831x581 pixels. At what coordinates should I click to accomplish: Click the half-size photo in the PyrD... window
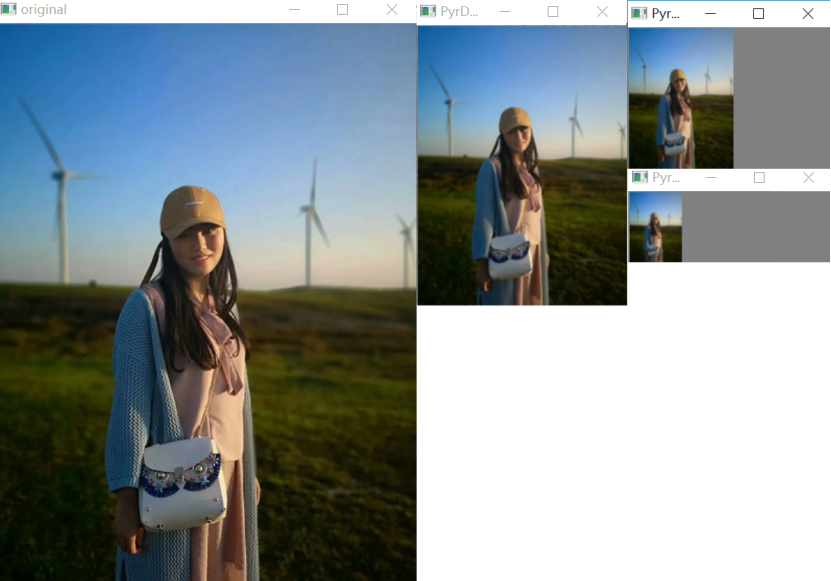[x=522, y=165]
